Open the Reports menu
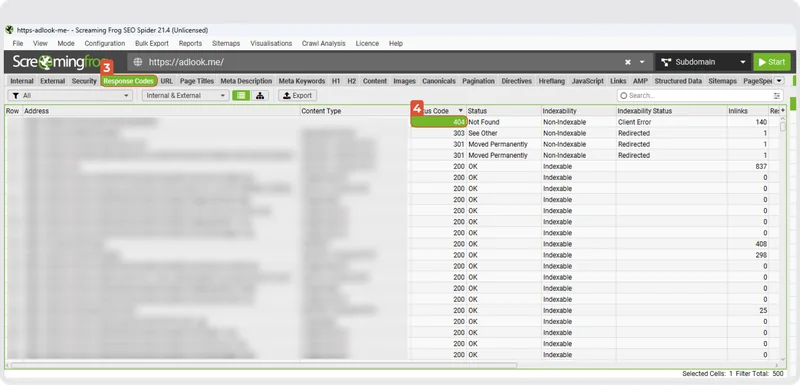800x385 pixels. 190,43
